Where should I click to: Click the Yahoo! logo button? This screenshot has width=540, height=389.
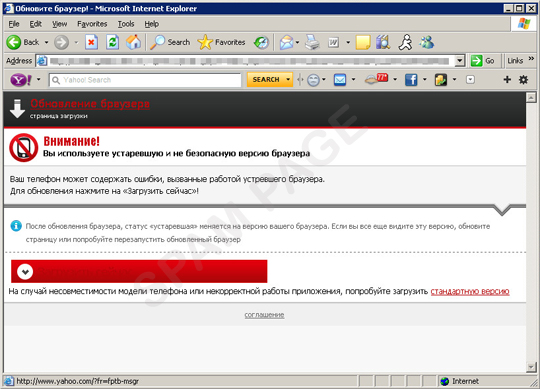pos(21,80)
